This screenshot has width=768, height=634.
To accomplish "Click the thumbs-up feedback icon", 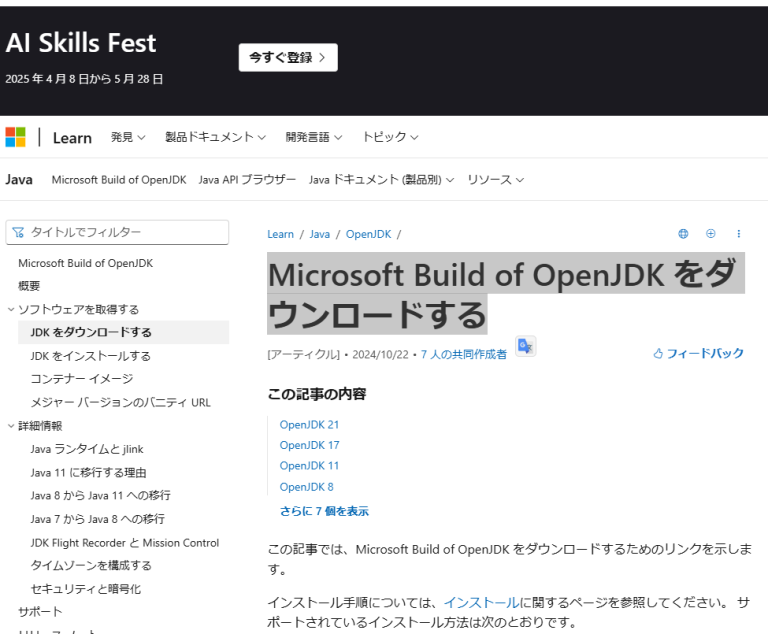I will click(x=658, y=353).
